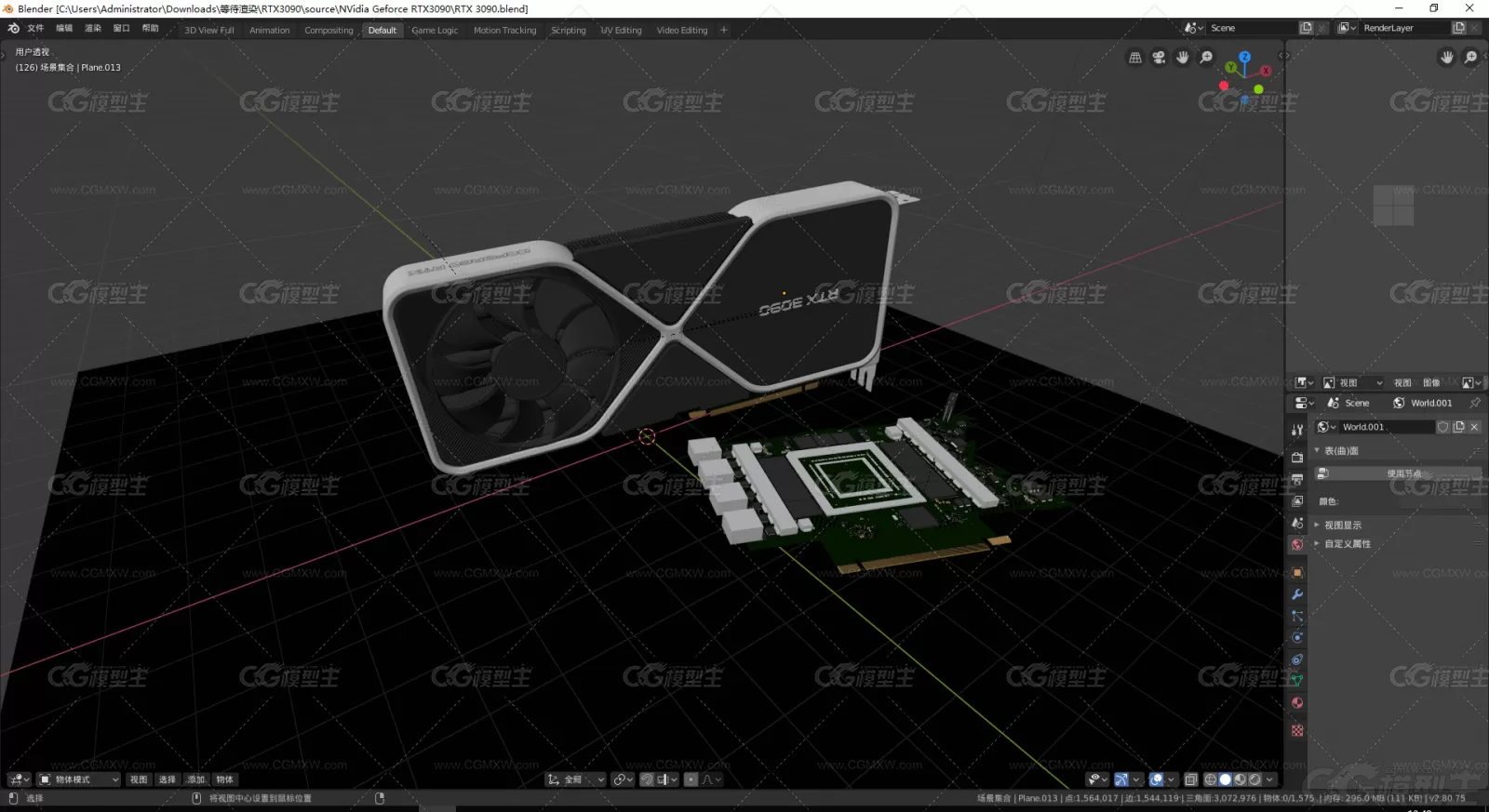This screenshot has height=812, width=1489.
Task: Switch to the UV Editing workspace tab
Action: [x=621, y=30]
